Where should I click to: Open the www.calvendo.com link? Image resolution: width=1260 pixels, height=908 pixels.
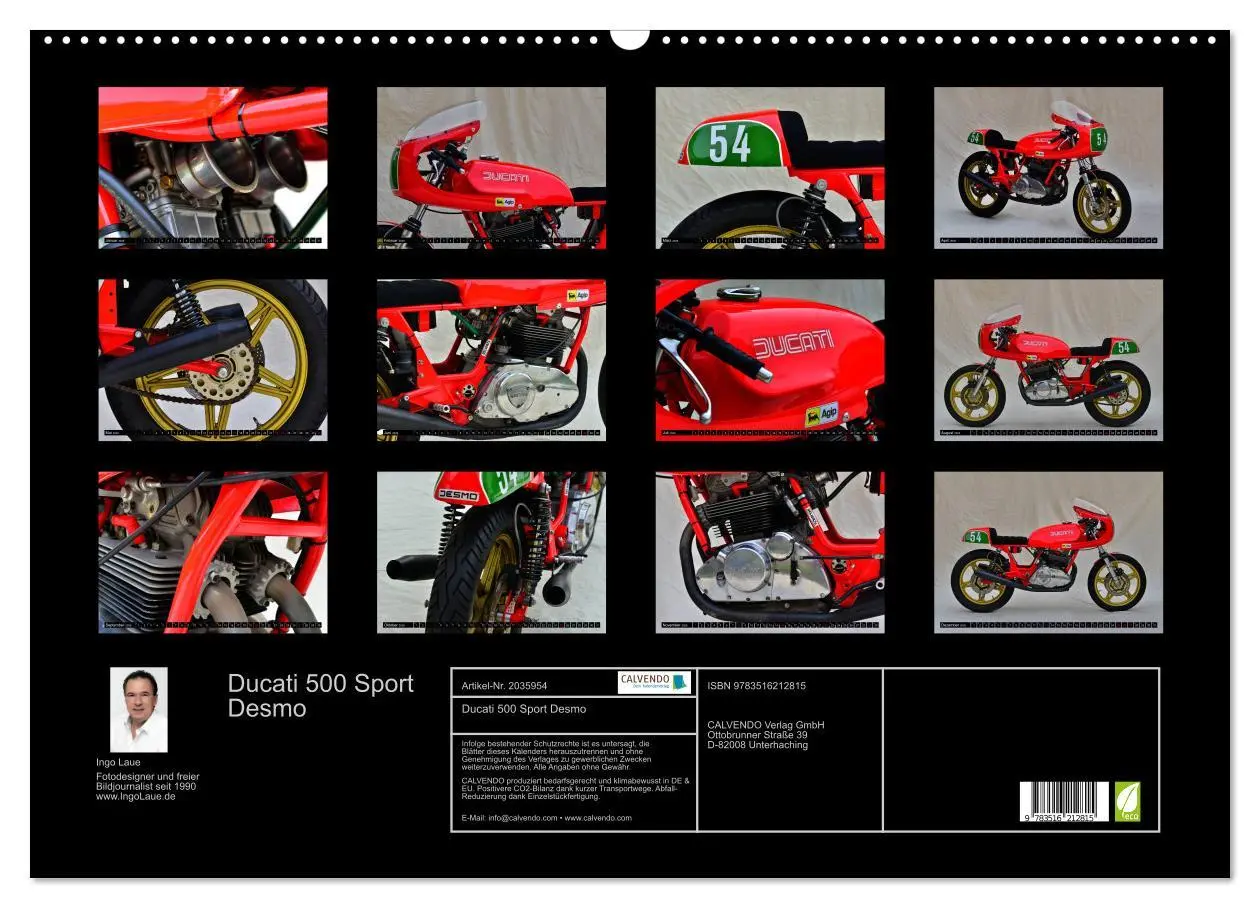pos(598,818)
